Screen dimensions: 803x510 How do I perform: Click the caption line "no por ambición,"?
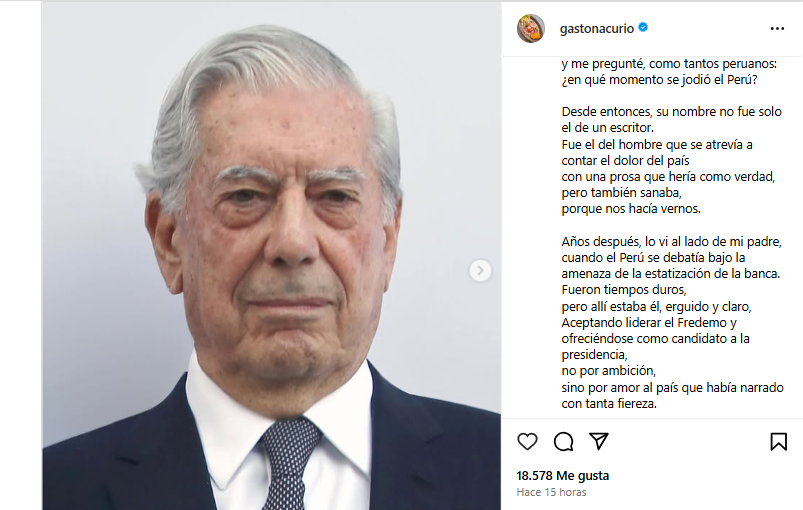608,371
